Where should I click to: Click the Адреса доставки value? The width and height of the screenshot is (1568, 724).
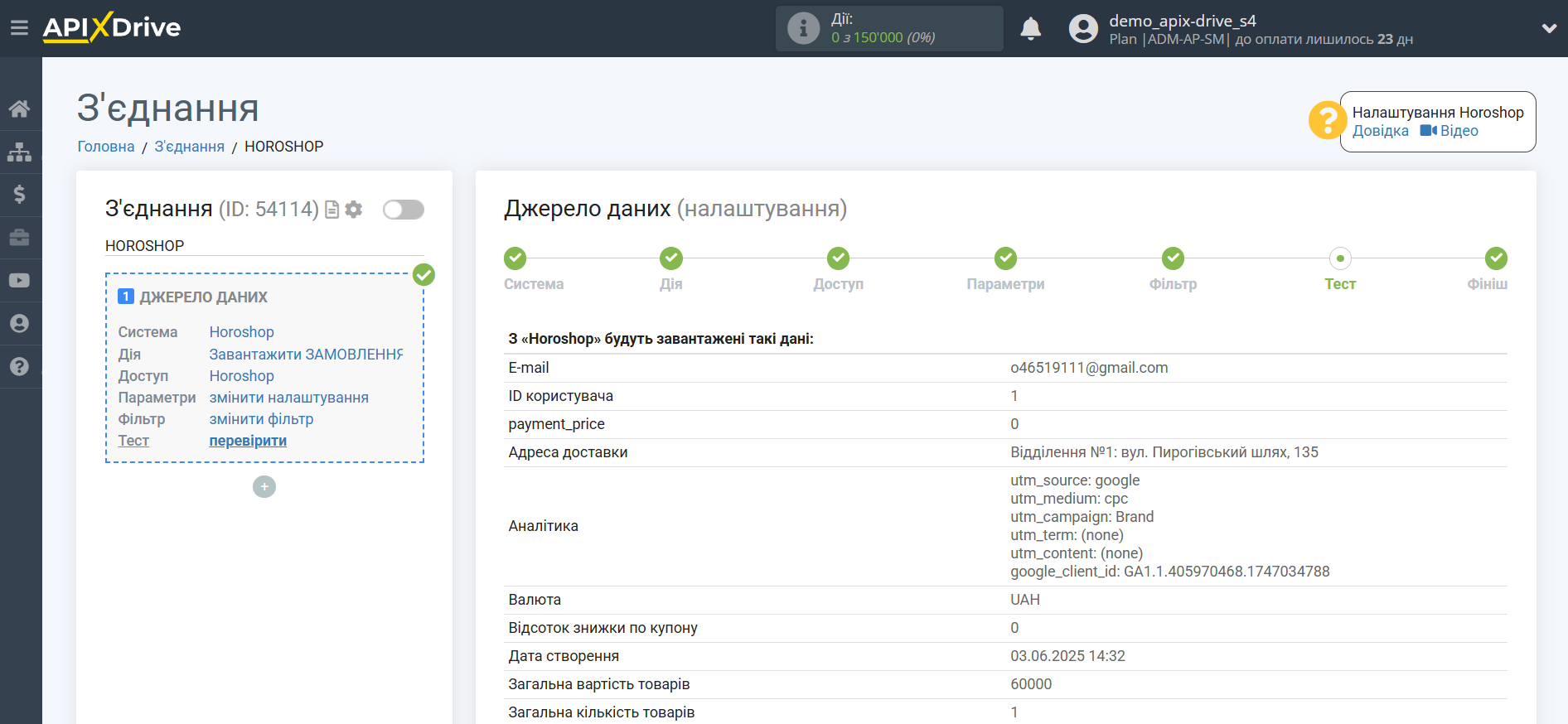[x=1164, y=452]
